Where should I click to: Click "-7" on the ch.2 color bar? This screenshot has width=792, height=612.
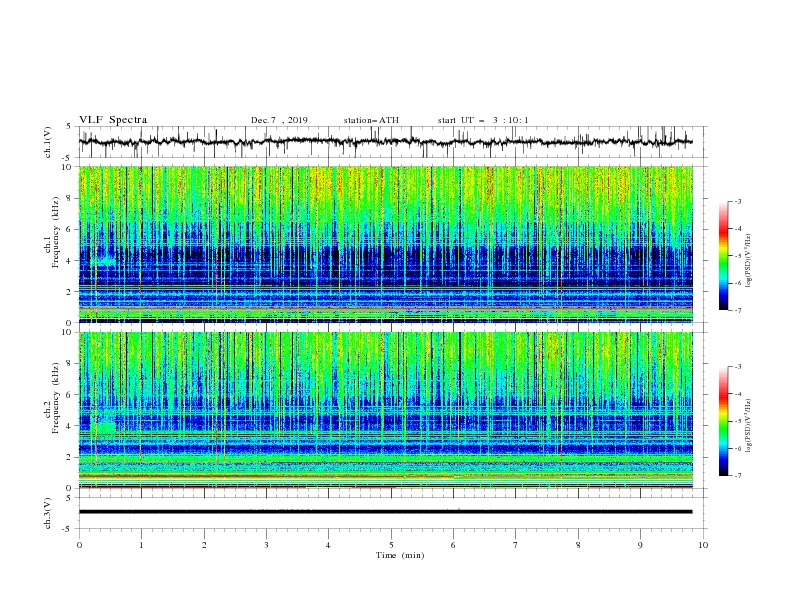pos(737,475)
